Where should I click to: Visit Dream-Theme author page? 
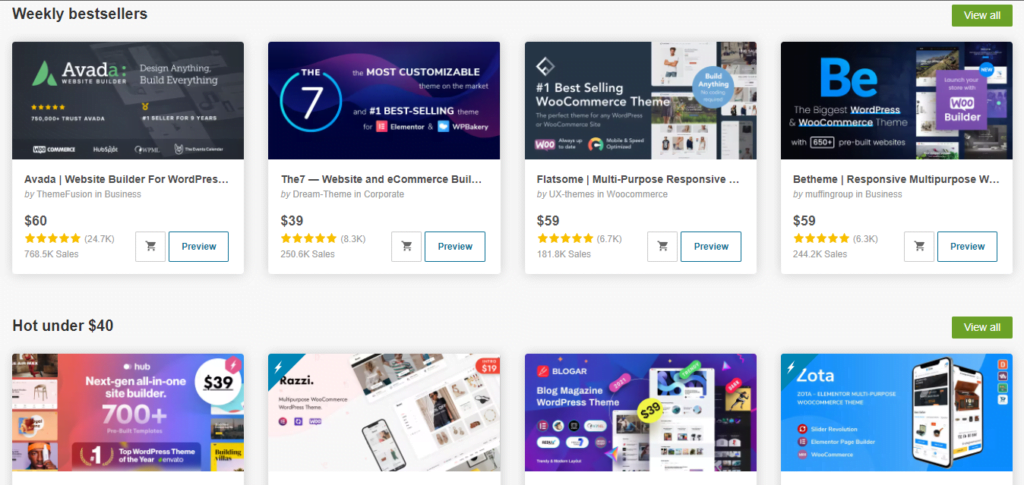[x=322, y=195]
